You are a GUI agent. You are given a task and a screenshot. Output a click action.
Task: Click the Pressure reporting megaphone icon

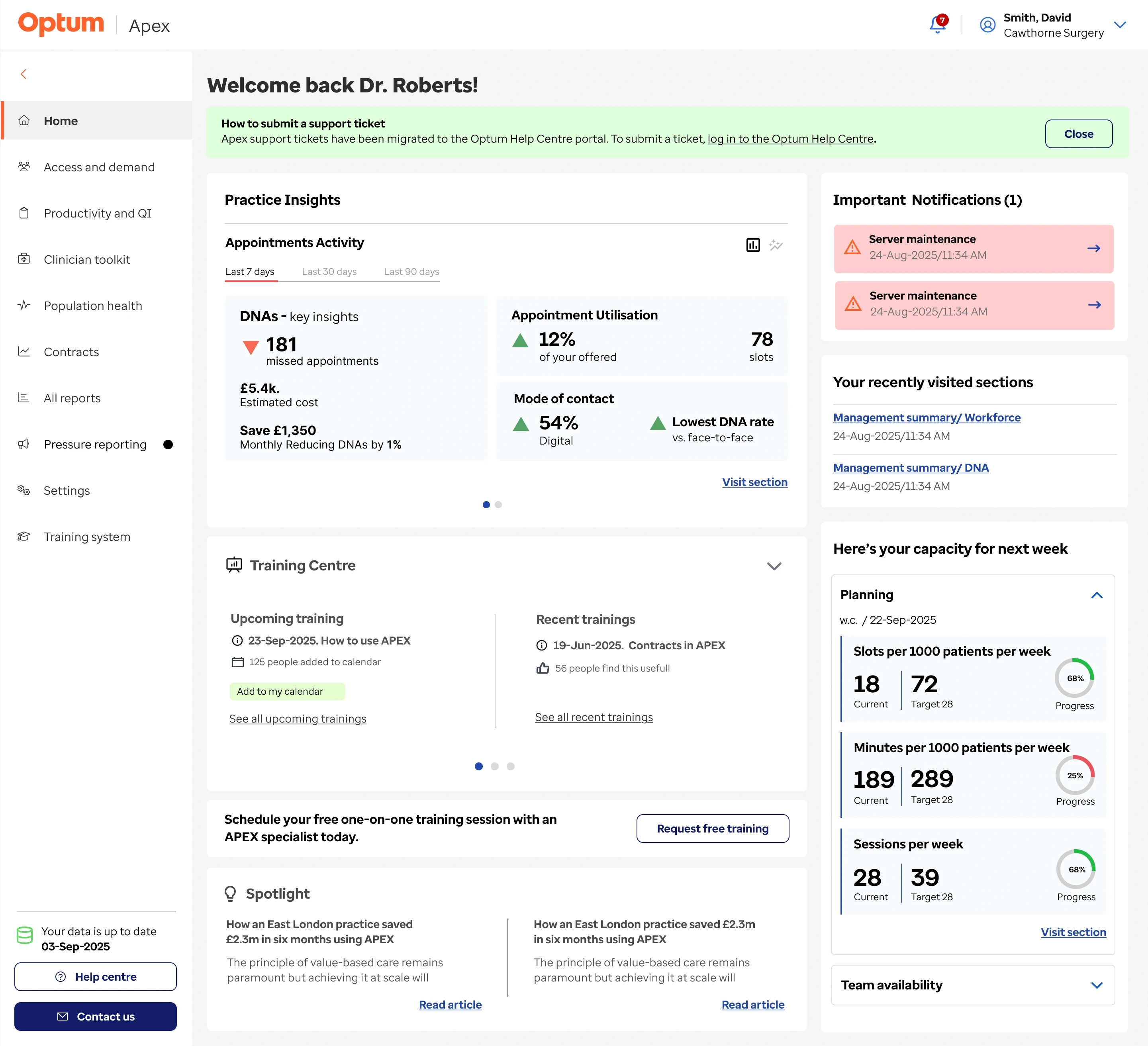pos(24,444)
